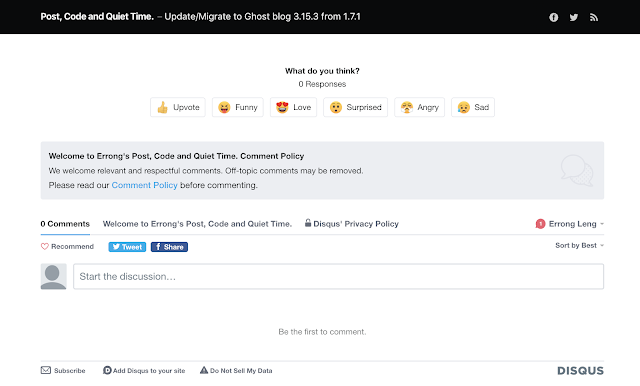React with the Surprised emoji button
Viewport: 640px width, 386px height.
[x=355, y=107]
